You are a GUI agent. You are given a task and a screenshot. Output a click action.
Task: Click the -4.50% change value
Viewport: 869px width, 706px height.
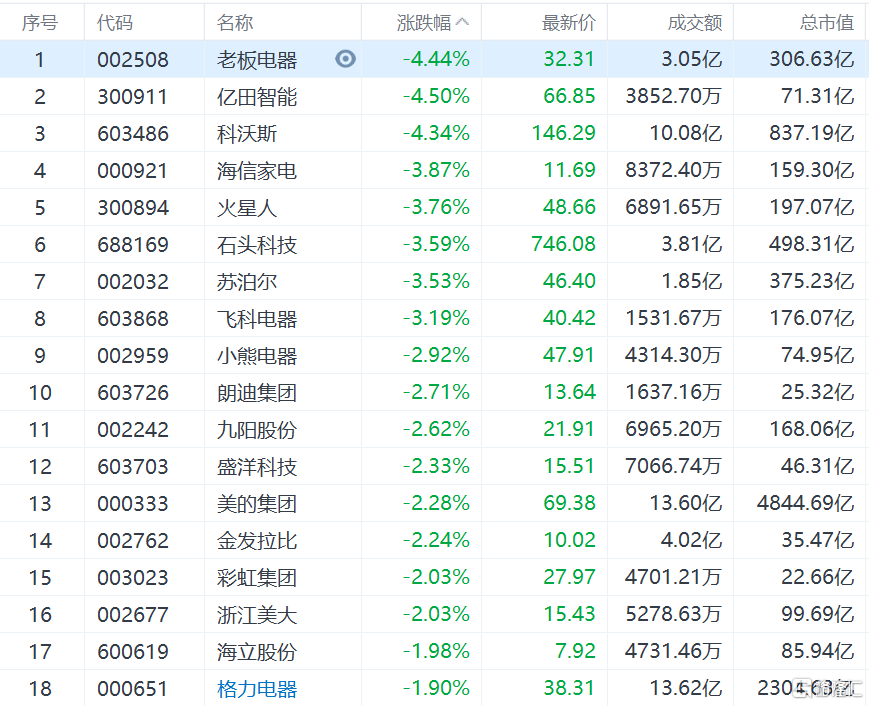pyautogui.click(x=436, y=96)
